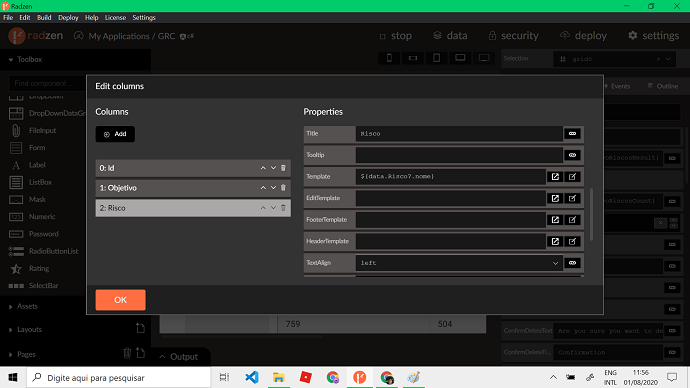Viewport: 690px width, 388px height.
Task: Click EditTemplate edit pencil icon
Action: [573, 198]
